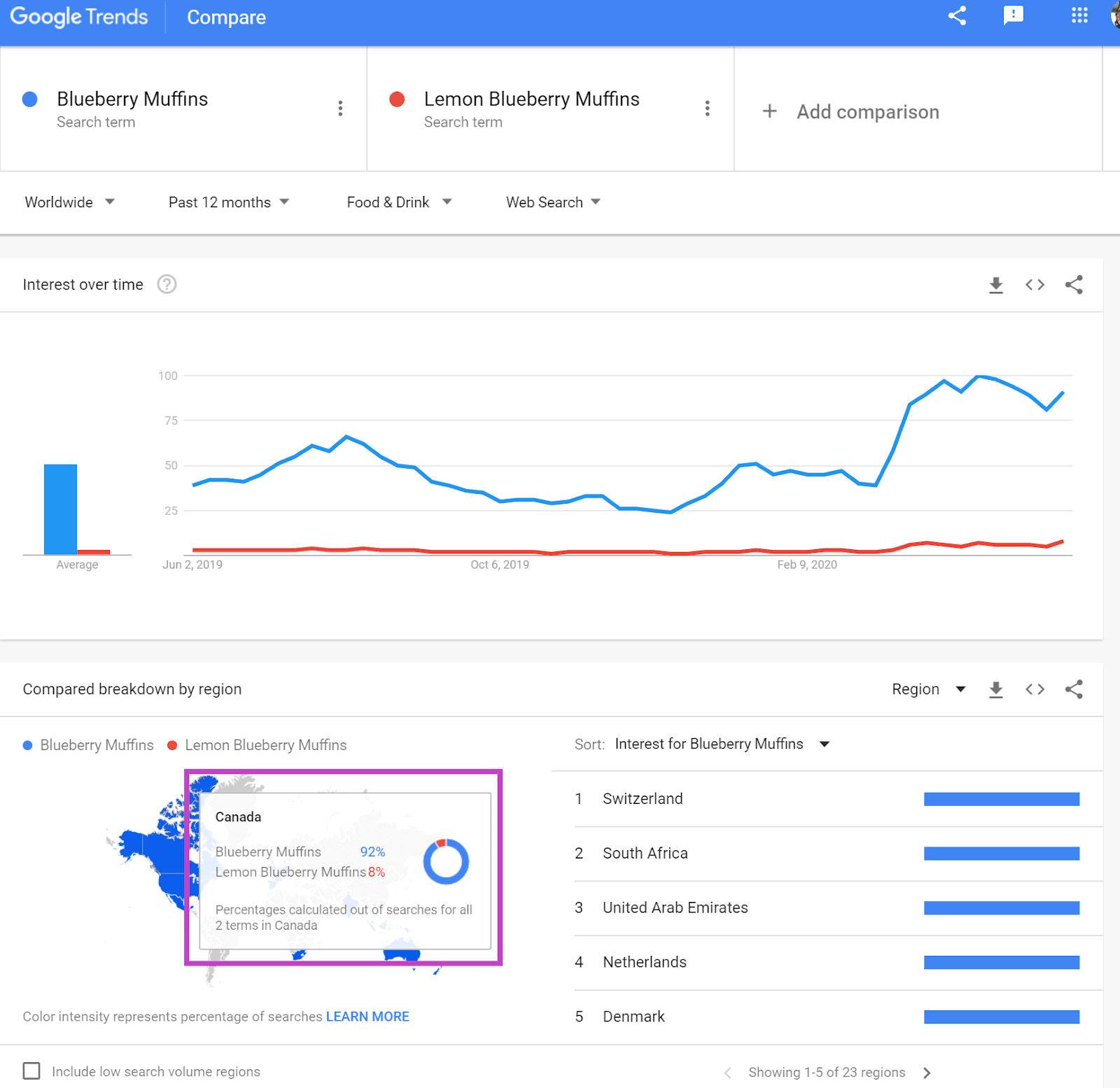Open the LEARN MORE link

click(367, 1016)
